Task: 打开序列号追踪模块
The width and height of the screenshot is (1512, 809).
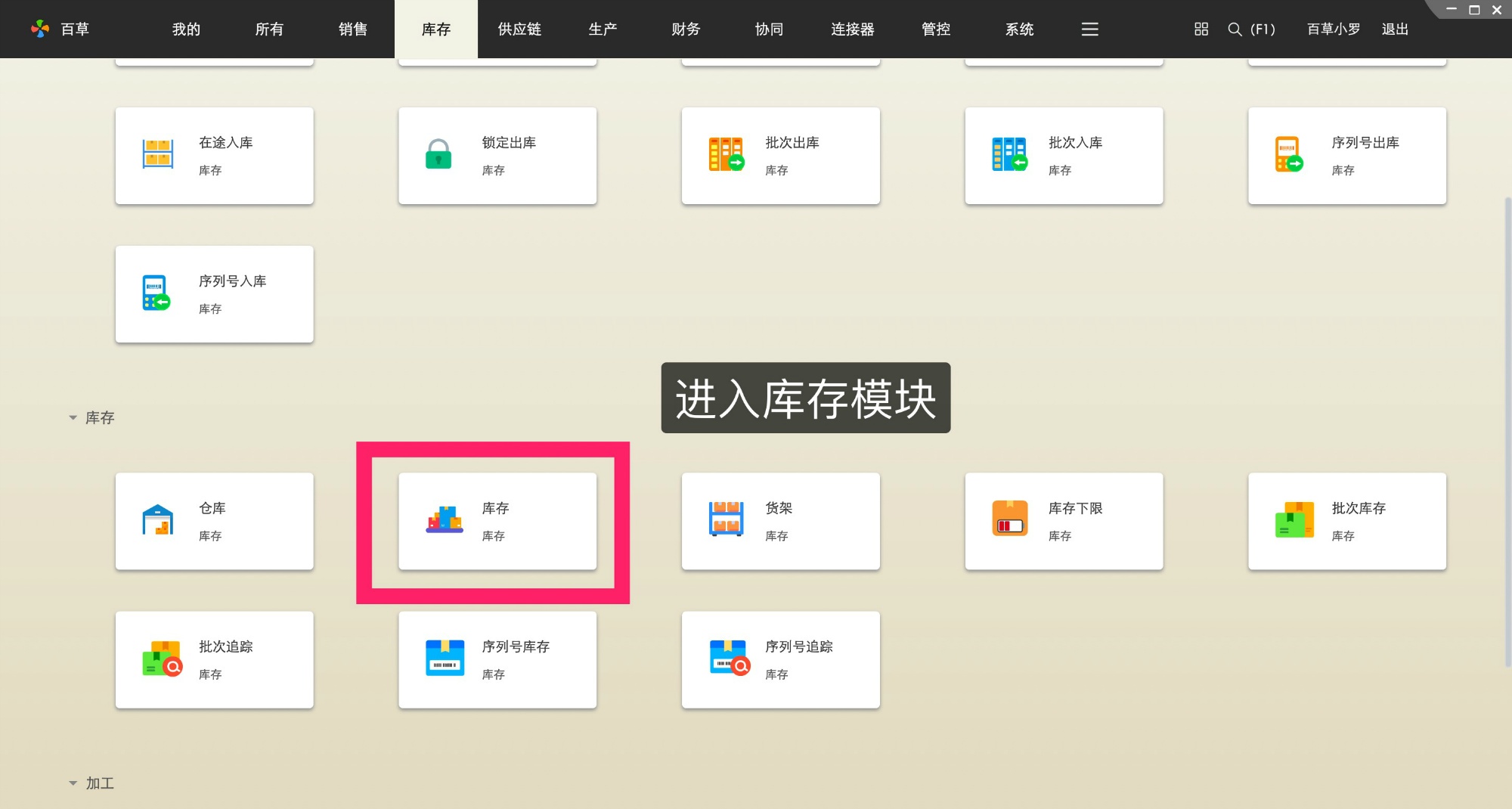Action: pos(780,659)
